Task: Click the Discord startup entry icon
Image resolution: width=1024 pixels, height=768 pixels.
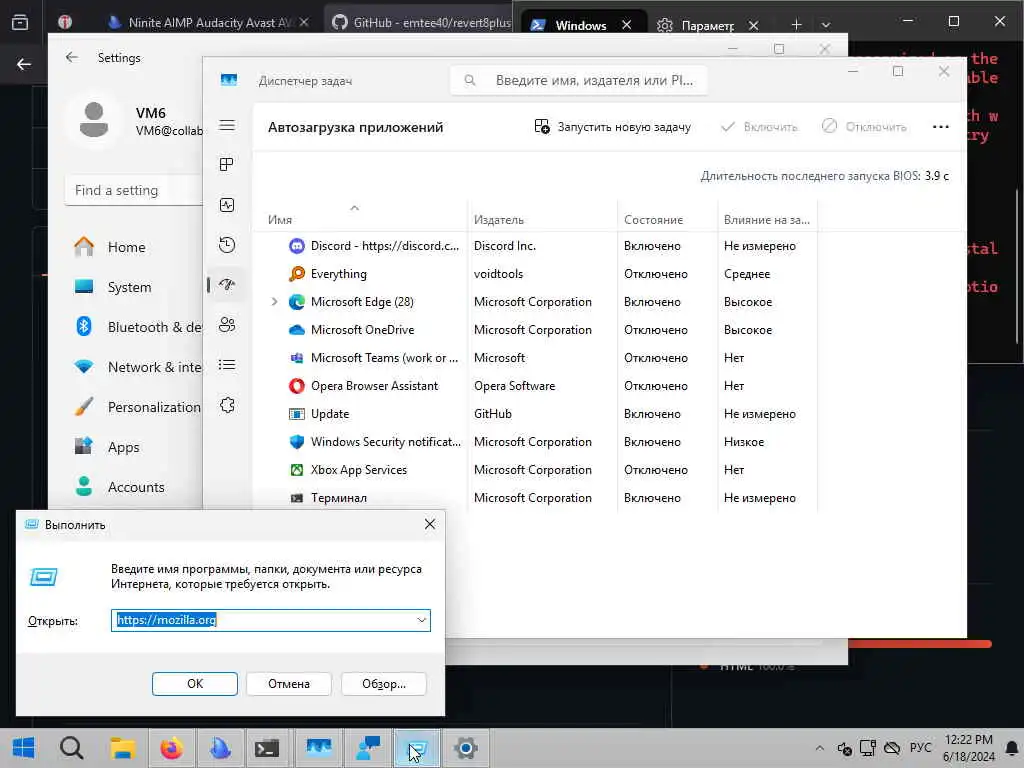Action: tap(296, 246)
